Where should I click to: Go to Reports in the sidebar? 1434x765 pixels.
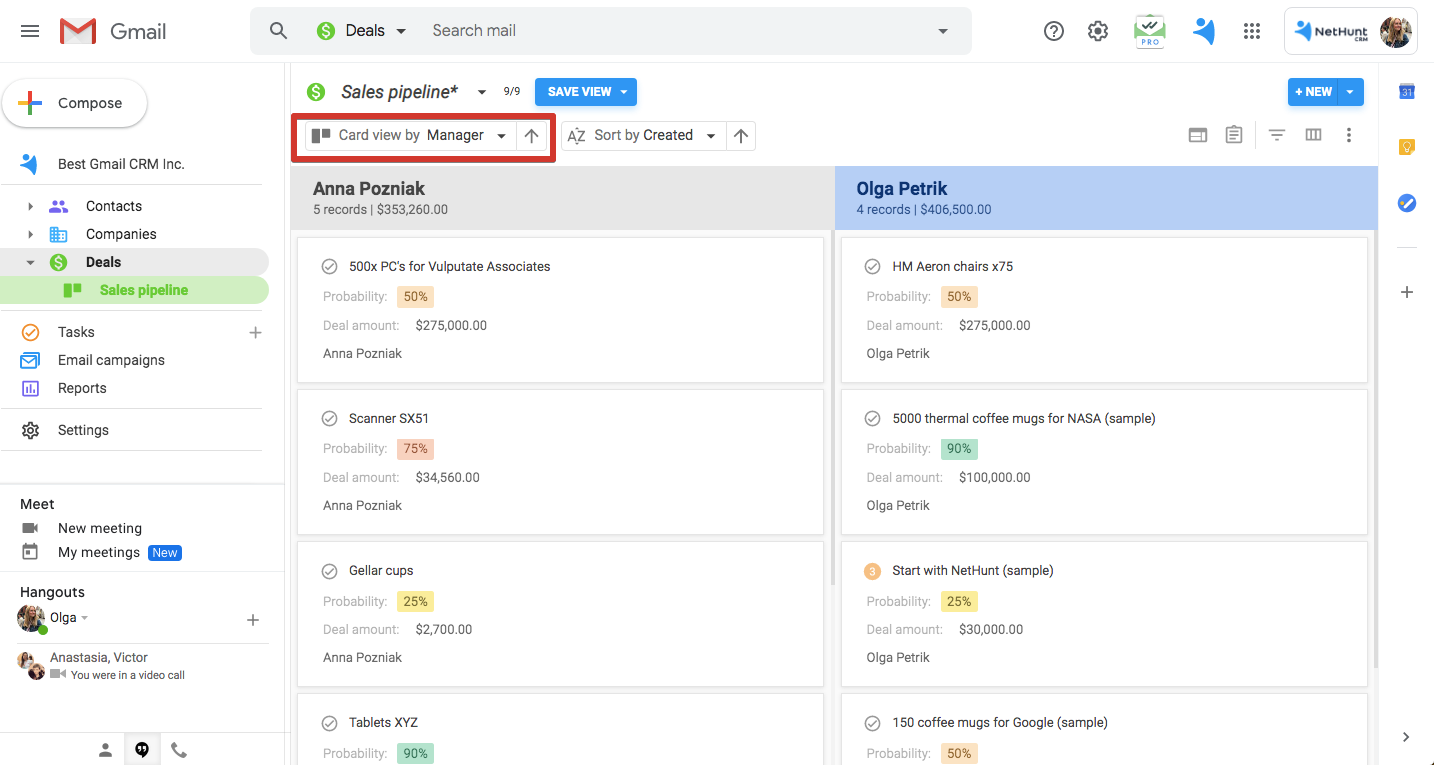pos(82,388)
